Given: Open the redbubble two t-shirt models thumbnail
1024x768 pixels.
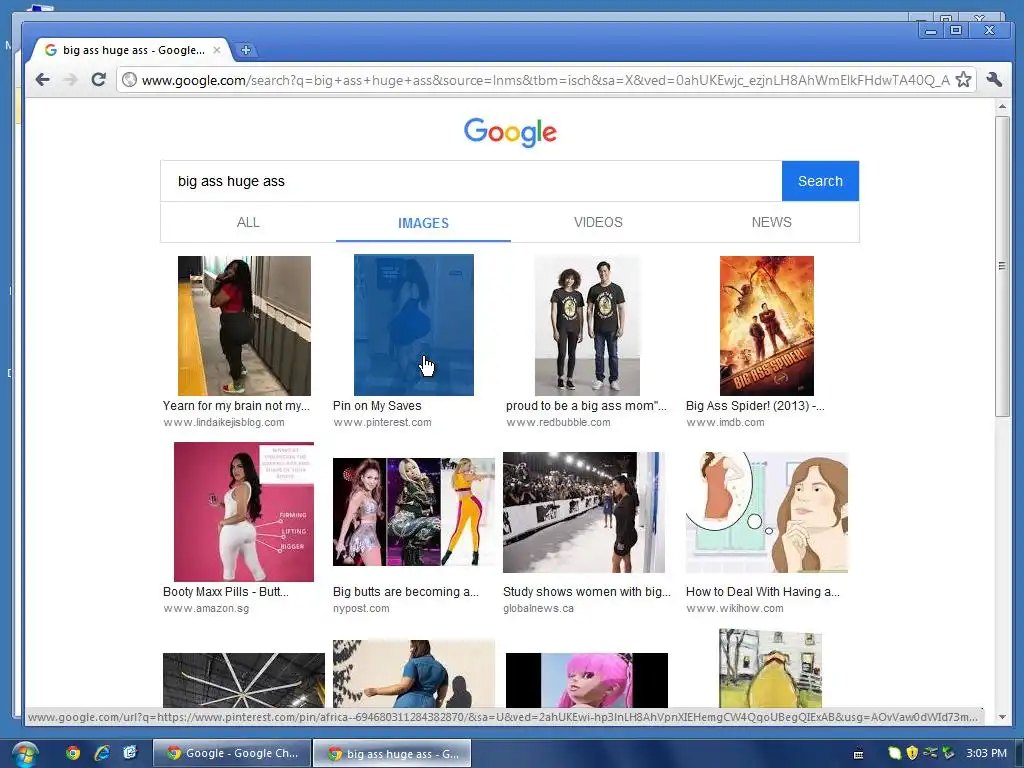Looking at the screenshot, I should [x=587, y=325].
